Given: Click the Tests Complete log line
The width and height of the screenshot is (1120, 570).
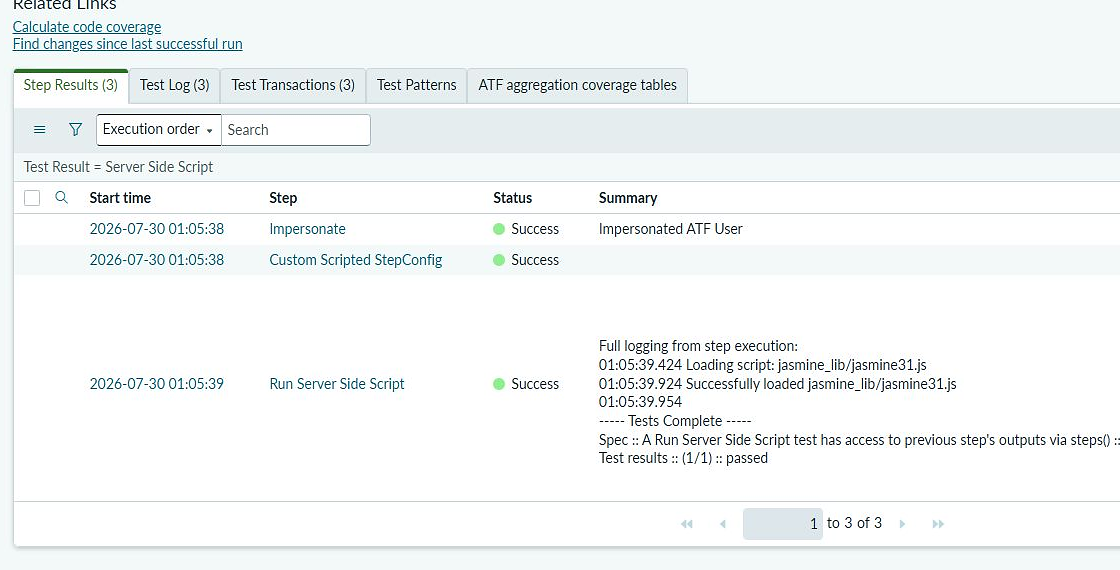Looking at the screenshot, I should click(675, 421).
